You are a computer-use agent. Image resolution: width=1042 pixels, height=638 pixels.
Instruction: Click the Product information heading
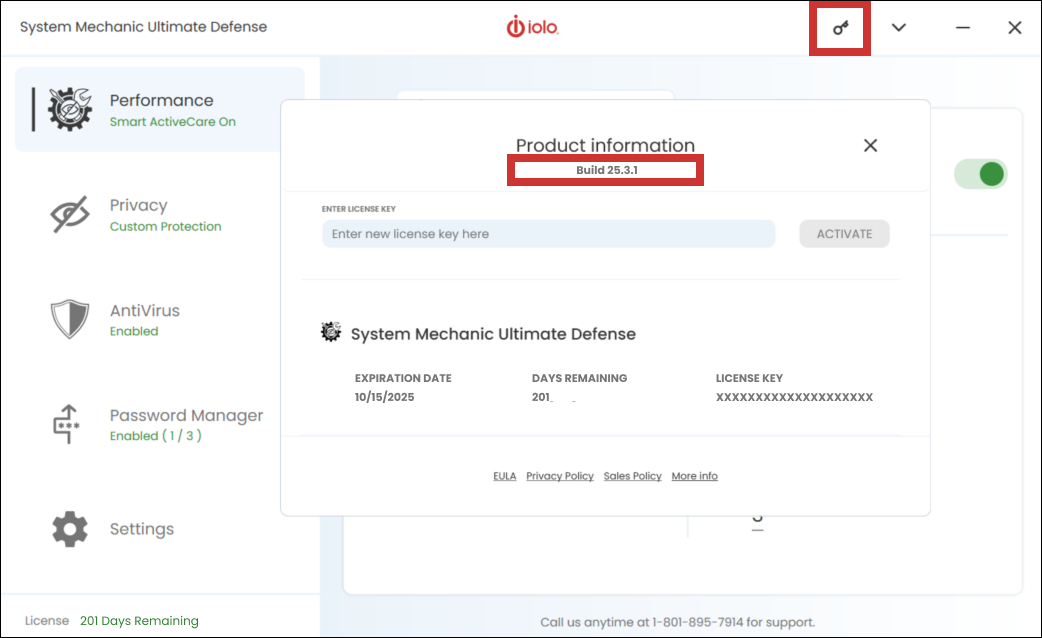(x=605, y=145)
